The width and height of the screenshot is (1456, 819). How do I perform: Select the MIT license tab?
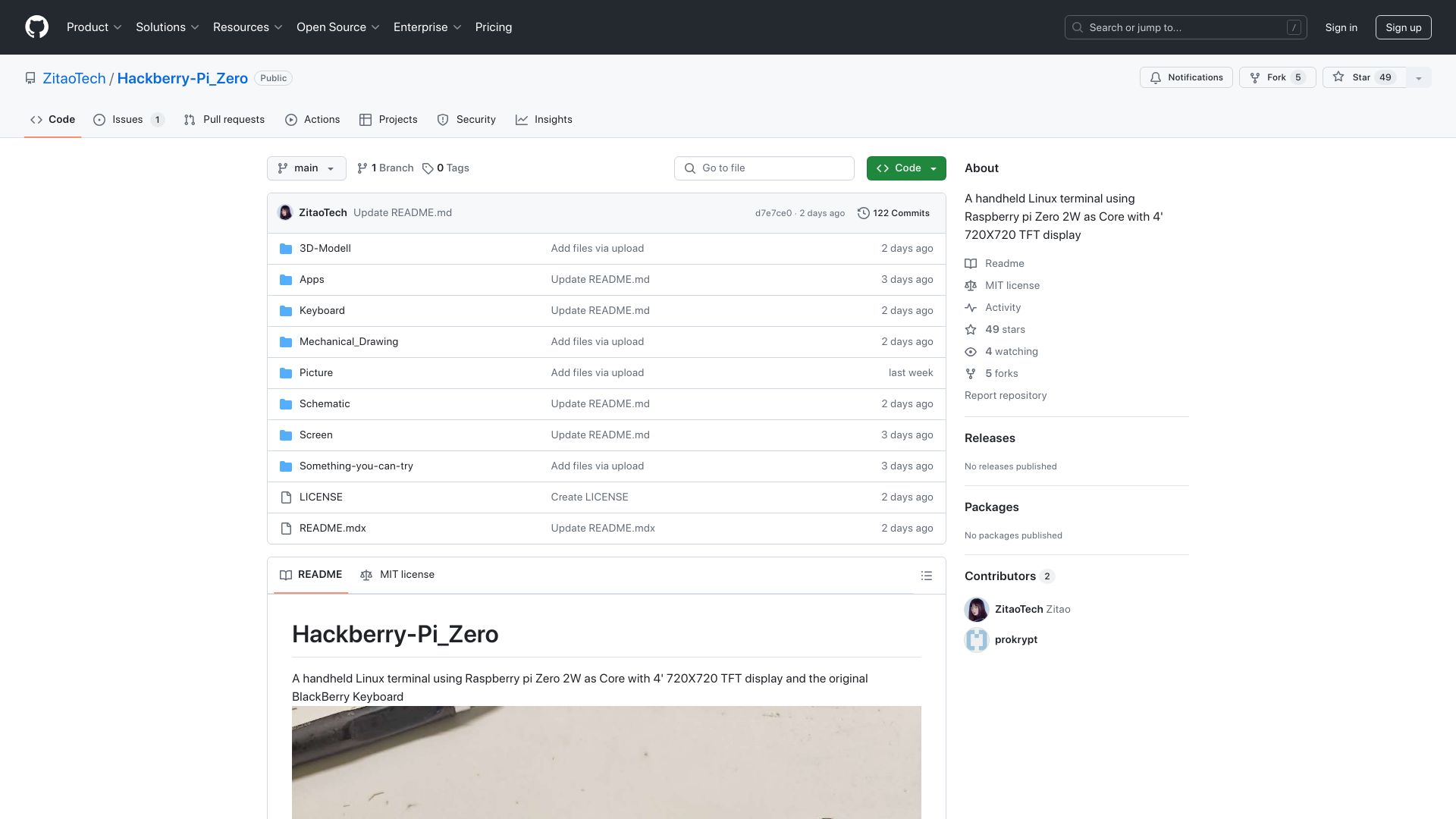tap(397, 575)
